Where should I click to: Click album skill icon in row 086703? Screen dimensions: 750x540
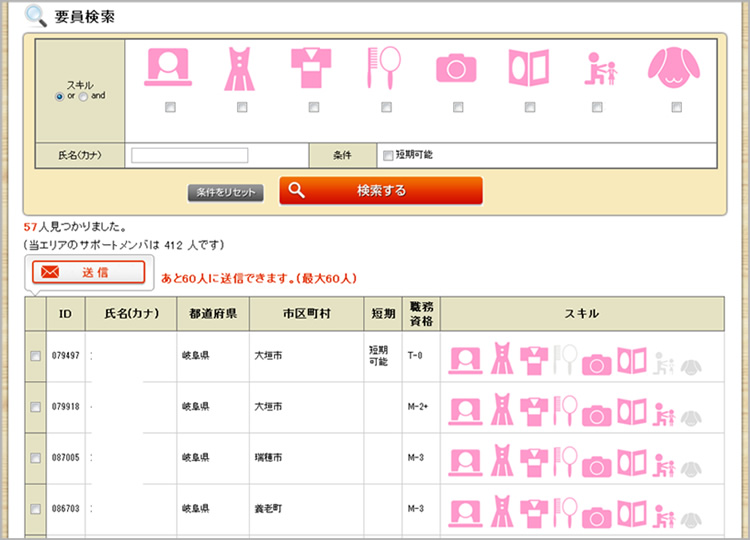(632, 514)
